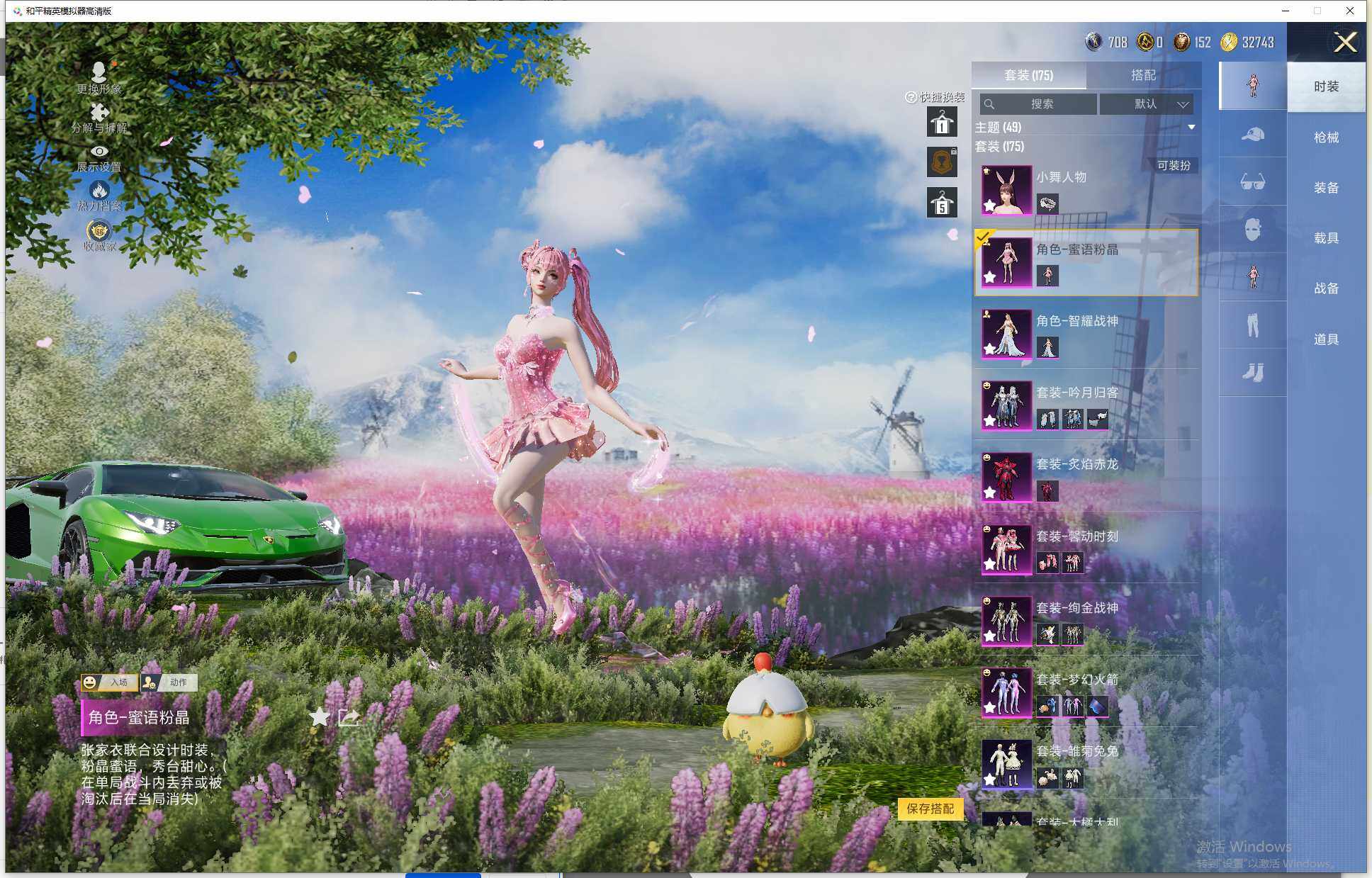Switch to the 搭配 tab
1372x878 pixels.
pyautogui.click(x=1143, y=75)
